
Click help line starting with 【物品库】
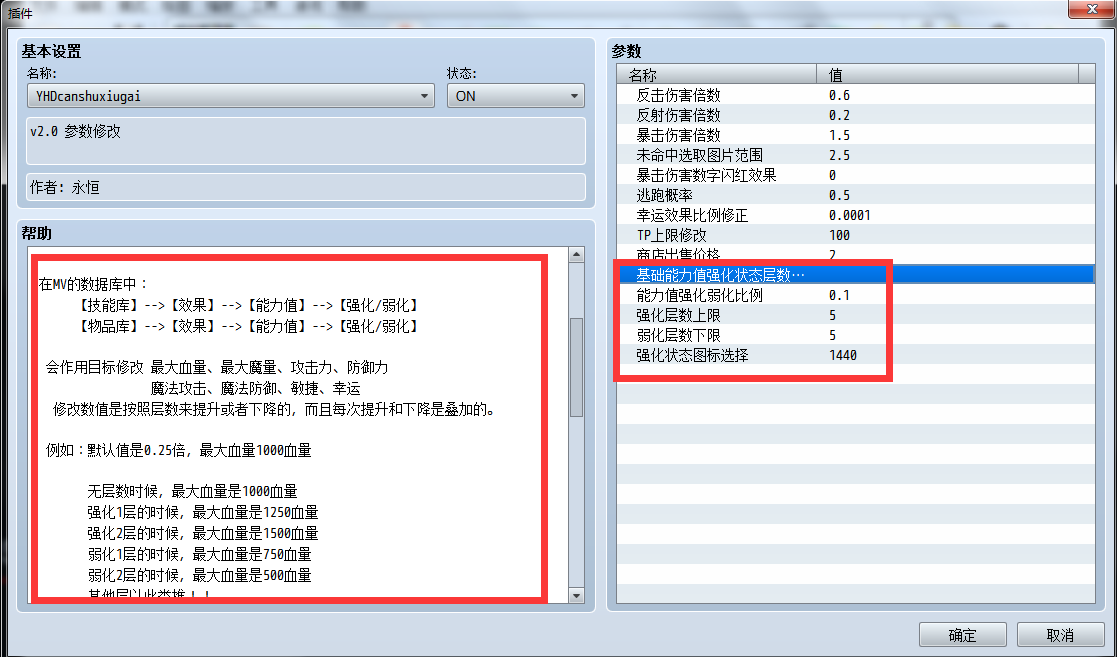coord(248,326)
